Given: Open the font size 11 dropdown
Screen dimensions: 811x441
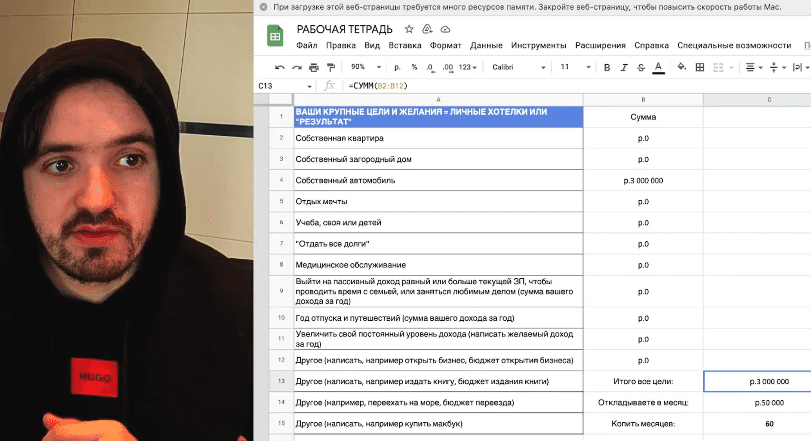Looking at the screenshot, I should point(575,67).
